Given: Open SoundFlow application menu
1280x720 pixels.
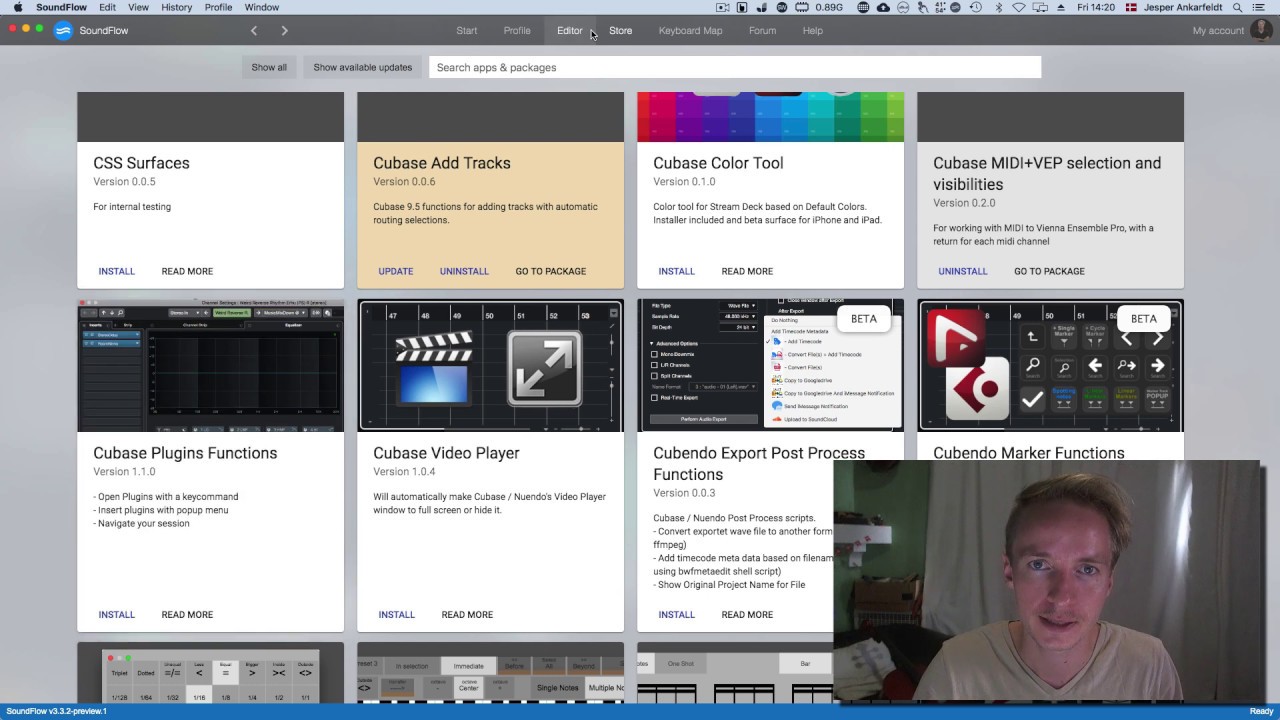Looking at the screenshot, I should point(61,7).
